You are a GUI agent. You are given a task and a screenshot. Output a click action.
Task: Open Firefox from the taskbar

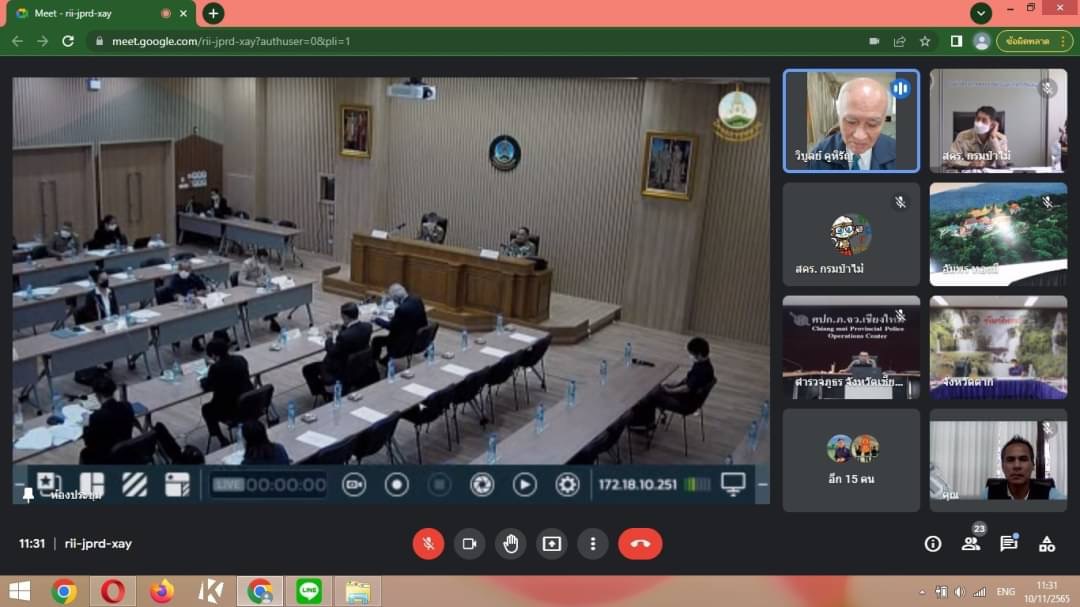(x=162, y=591)
